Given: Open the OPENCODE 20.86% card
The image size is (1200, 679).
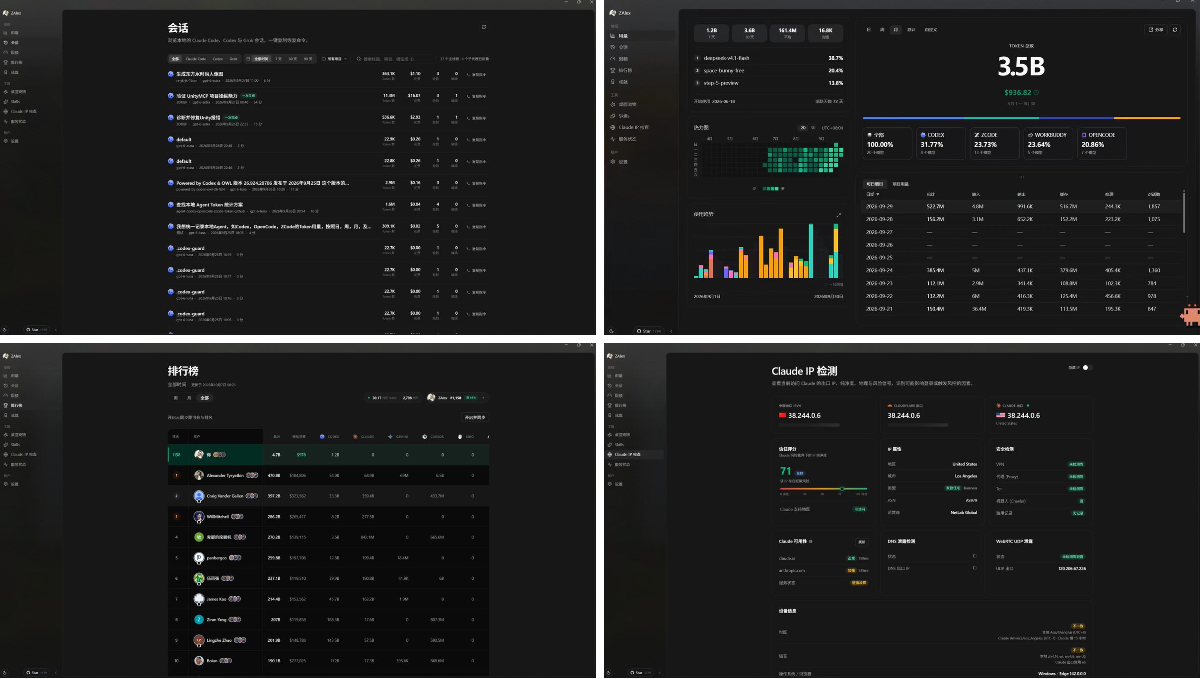Looking at the screenshot, I should 1102,144.
